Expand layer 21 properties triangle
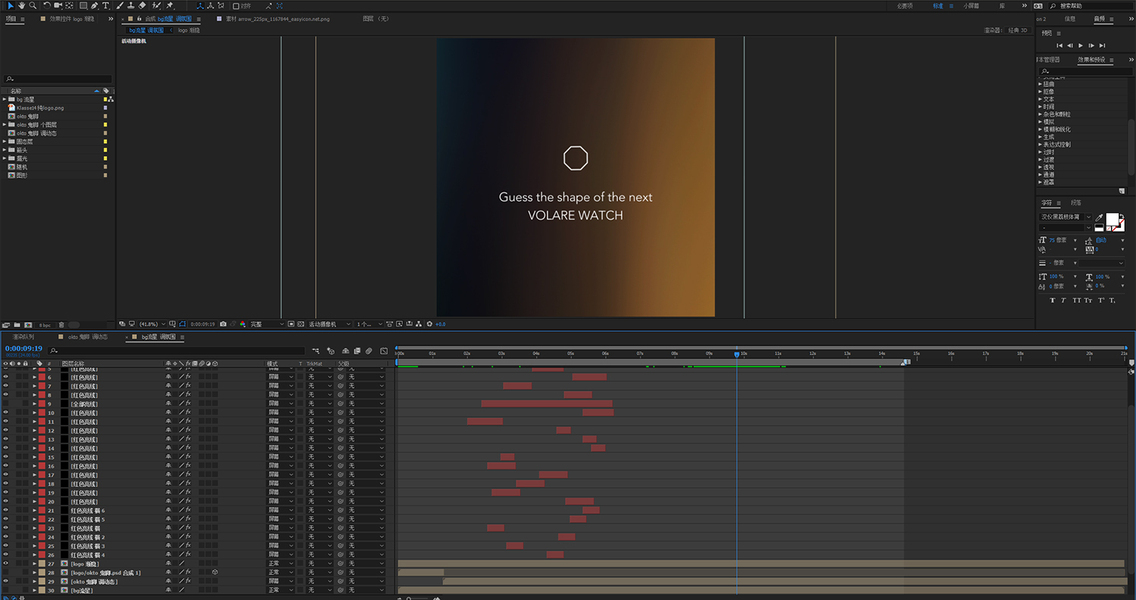 pos(34,510)
